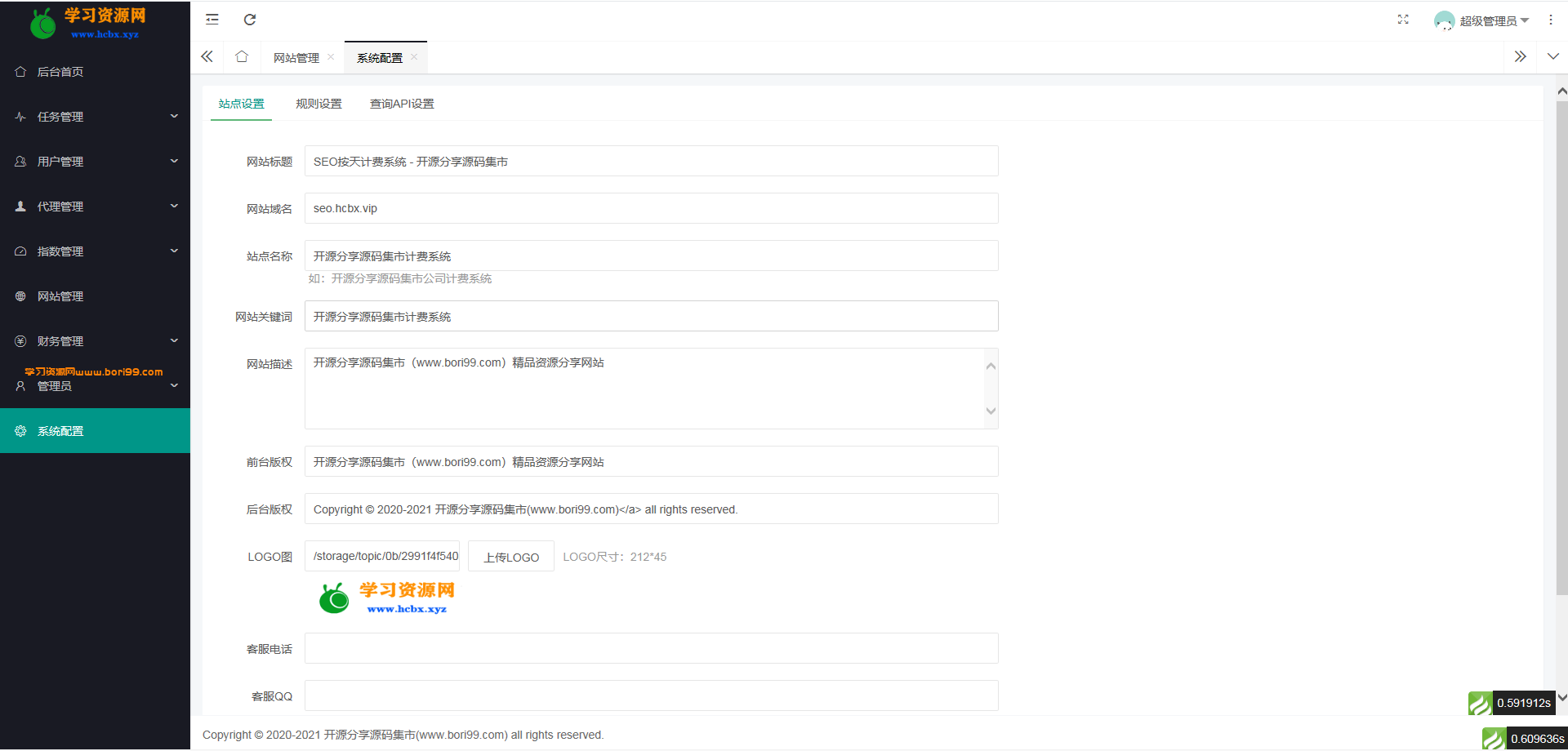
Task: Click the 上传LOGO button
Action: [x=511, y=557]
